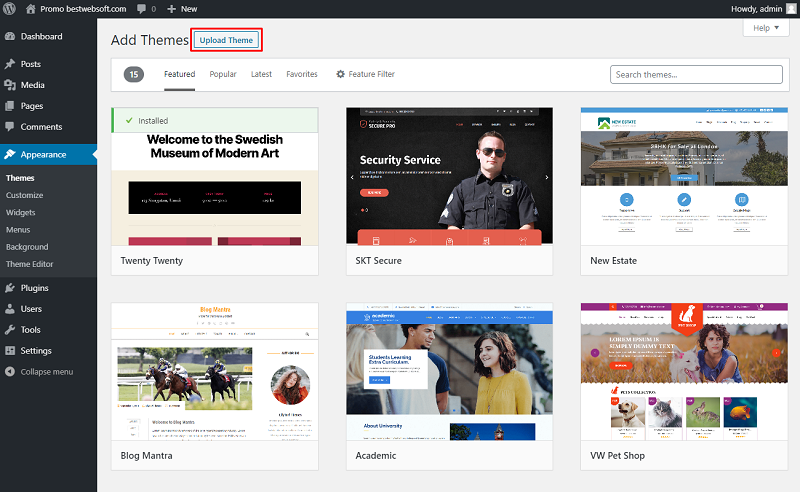Image resolution: width=800 pixels, height=492 pixels.
Task: Switch to the Popular tab
Action: pyautogui.click(x=223, y=74)
